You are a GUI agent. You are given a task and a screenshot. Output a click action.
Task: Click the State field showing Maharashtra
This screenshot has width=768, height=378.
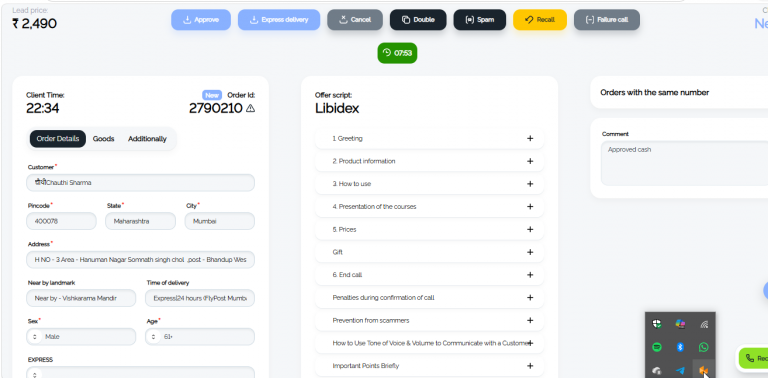pyautogui.click(x=141, y=221)
